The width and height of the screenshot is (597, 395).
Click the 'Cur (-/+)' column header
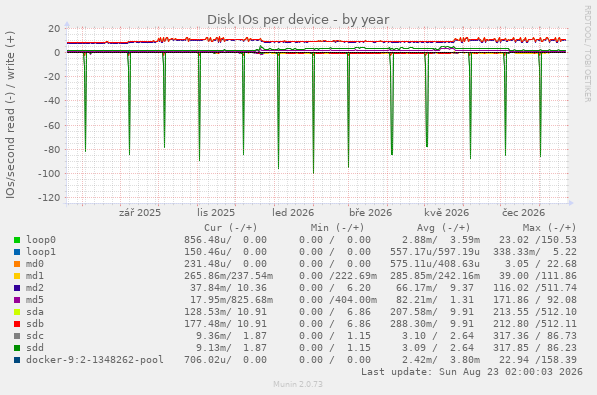point(231,228)
